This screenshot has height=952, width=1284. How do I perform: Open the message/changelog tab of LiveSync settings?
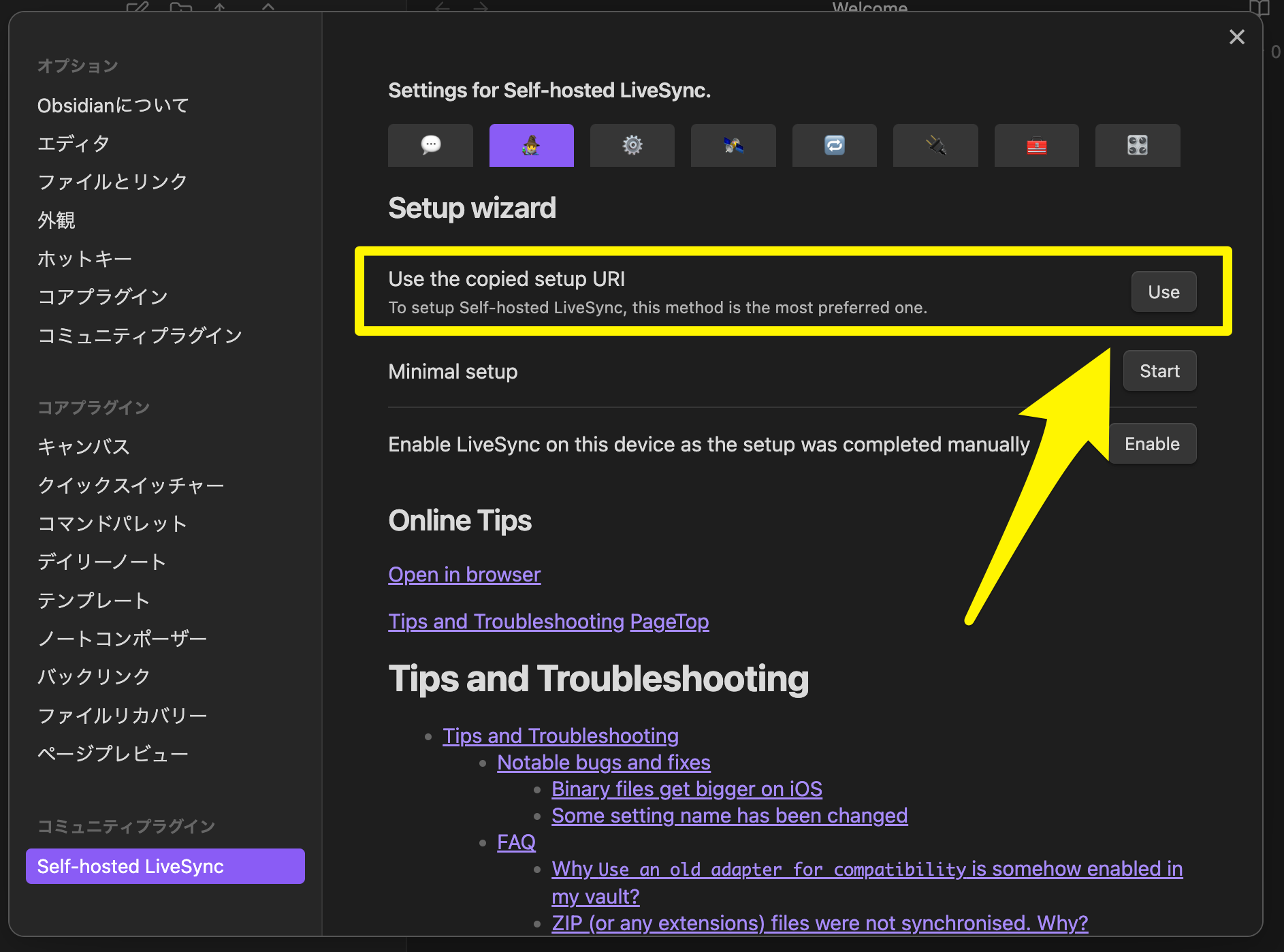[x=430, y=145]
